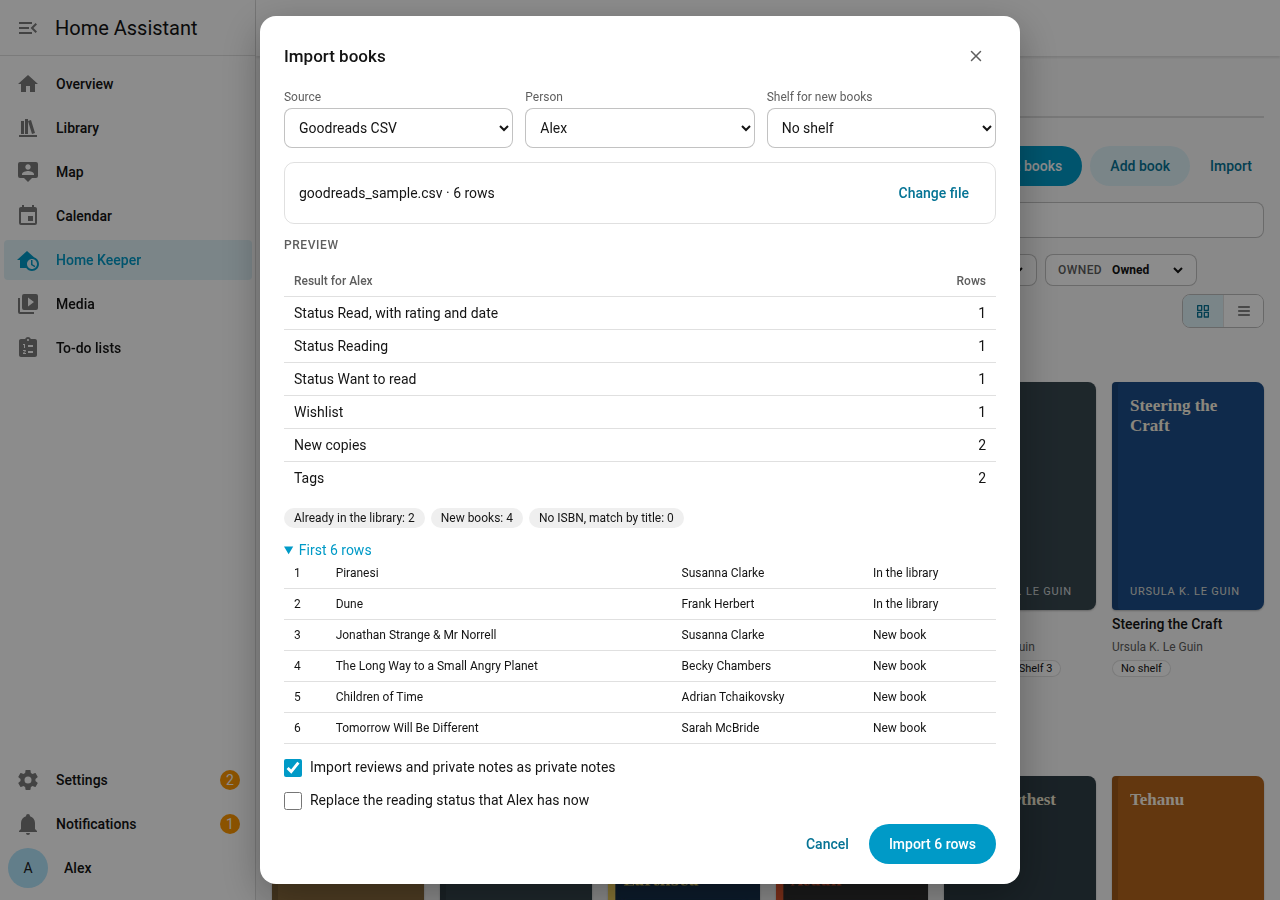Check Replace the reading status option
This screenshot has width=1280, height=900.
click(293, 801)
